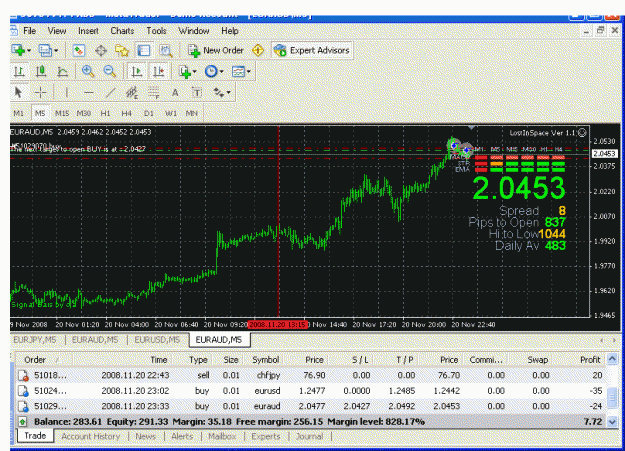Select the crosshair tool
The image size is (625, 451).
pos(40,93)
